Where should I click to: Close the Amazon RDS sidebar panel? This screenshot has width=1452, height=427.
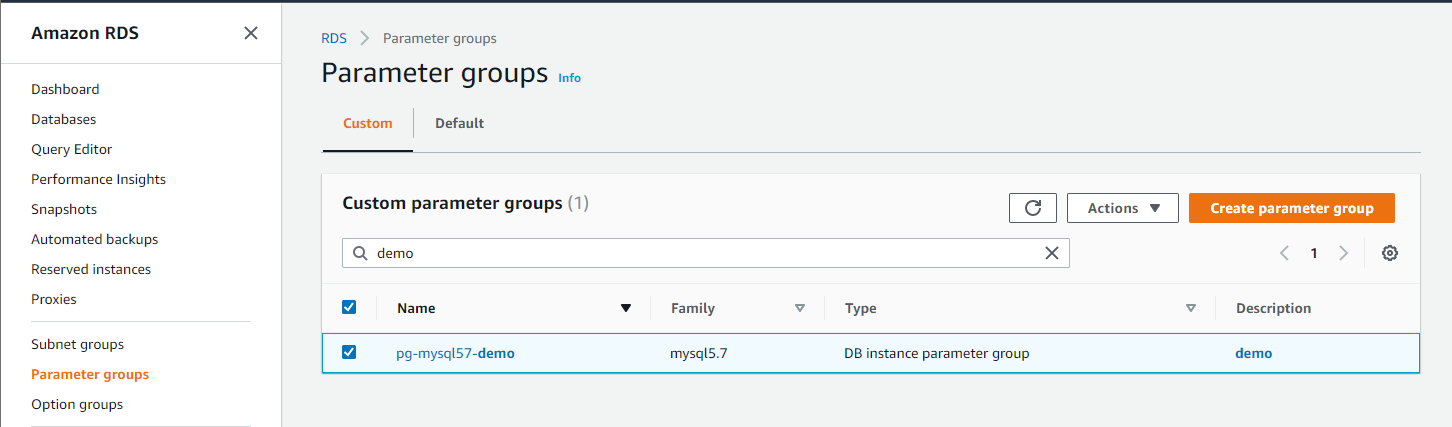point(251,33)
